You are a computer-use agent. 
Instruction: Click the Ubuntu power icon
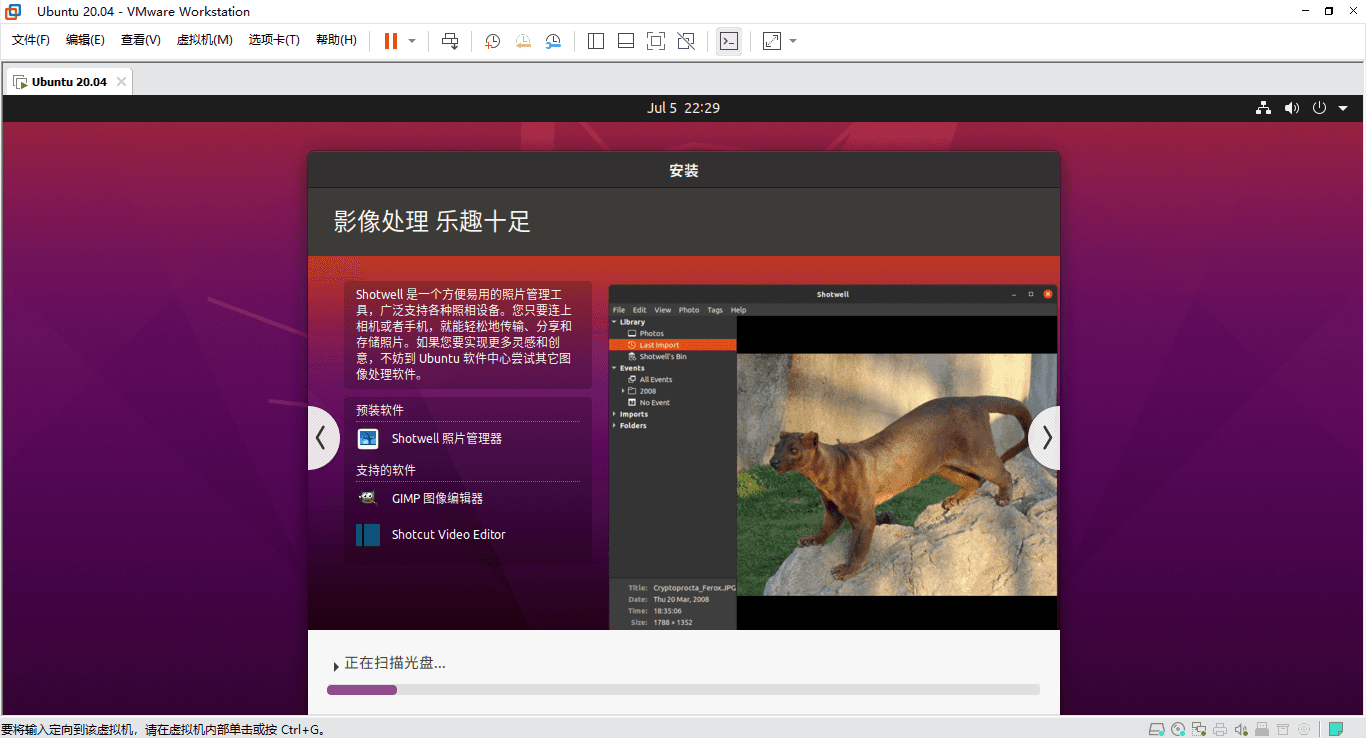(1319, 108)
